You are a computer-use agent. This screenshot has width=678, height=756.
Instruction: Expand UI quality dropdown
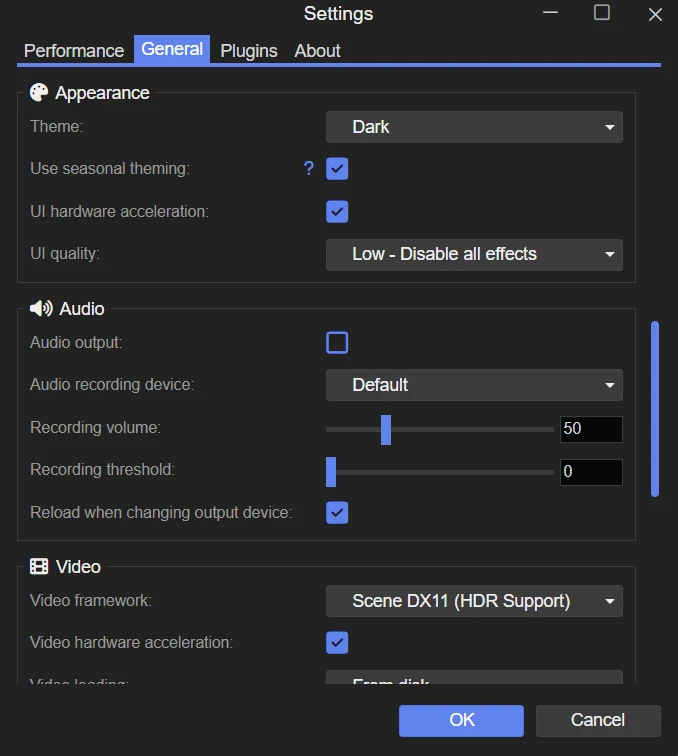click(474, 255)
